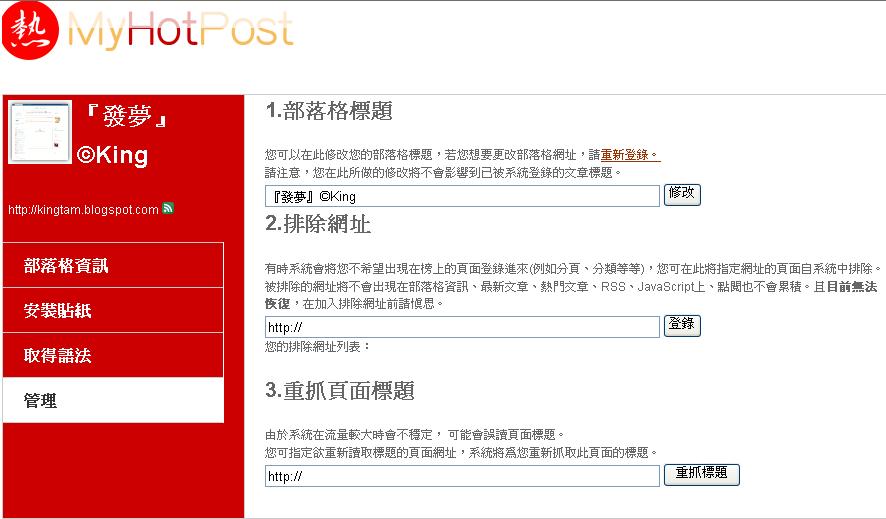
Task: Click the 重抓標題 button
Action: (x=701, y=474)
